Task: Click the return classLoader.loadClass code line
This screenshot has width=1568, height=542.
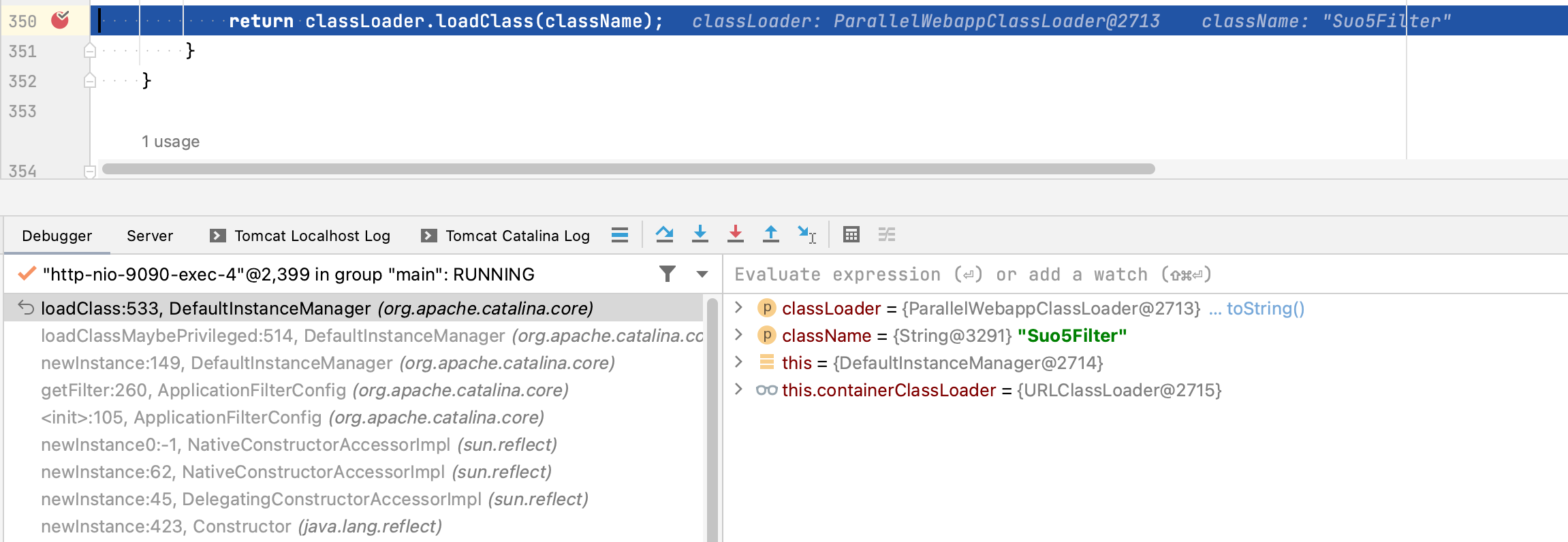Action: pyautogui.click(x=446, y=21)
